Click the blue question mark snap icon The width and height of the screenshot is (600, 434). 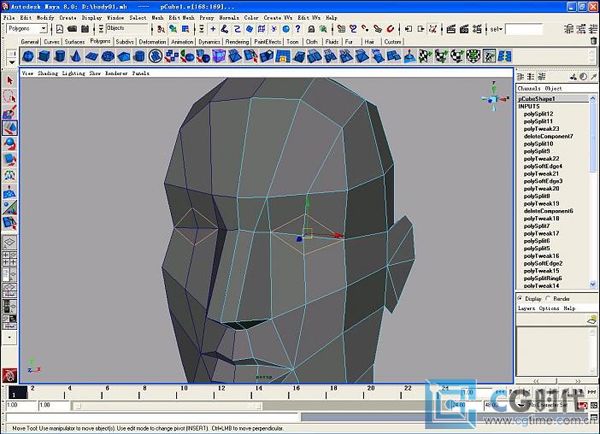[x=298, y=29]
